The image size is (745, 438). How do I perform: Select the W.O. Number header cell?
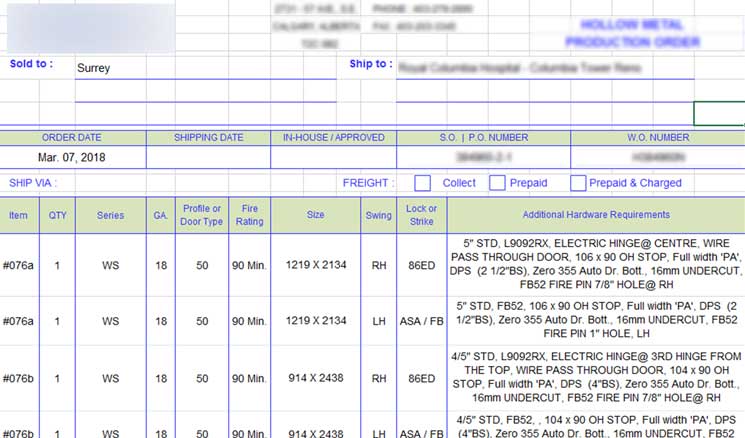coord(657,137)
